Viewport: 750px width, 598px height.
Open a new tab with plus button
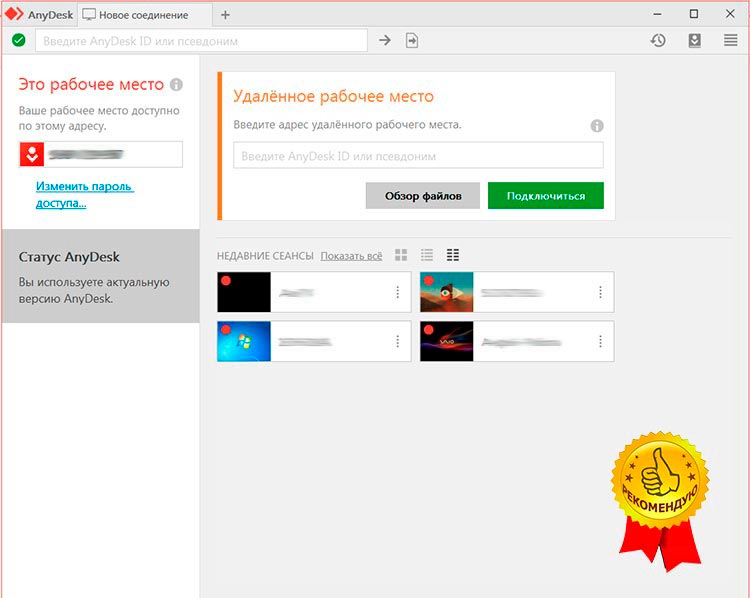click(225, 15)
